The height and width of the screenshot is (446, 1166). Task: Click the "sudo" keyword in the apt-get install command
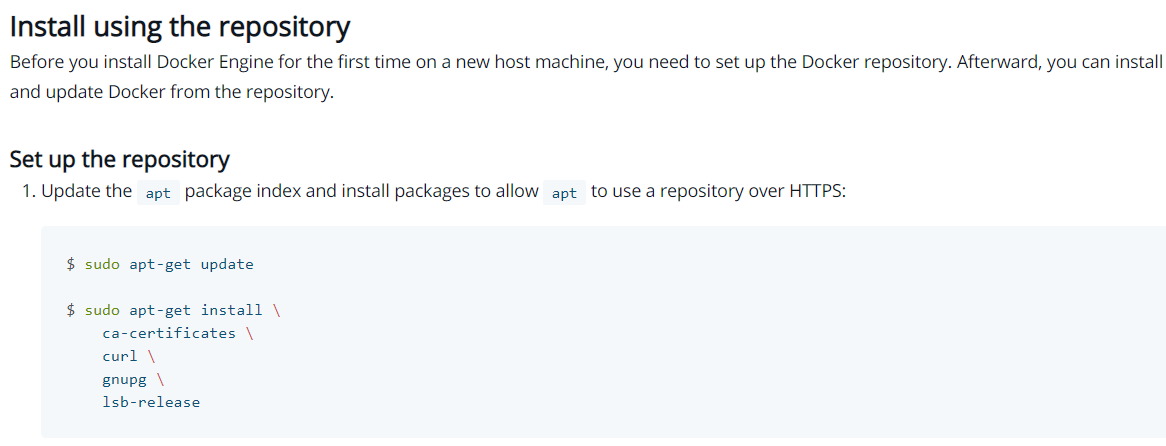tap(102, 310)
